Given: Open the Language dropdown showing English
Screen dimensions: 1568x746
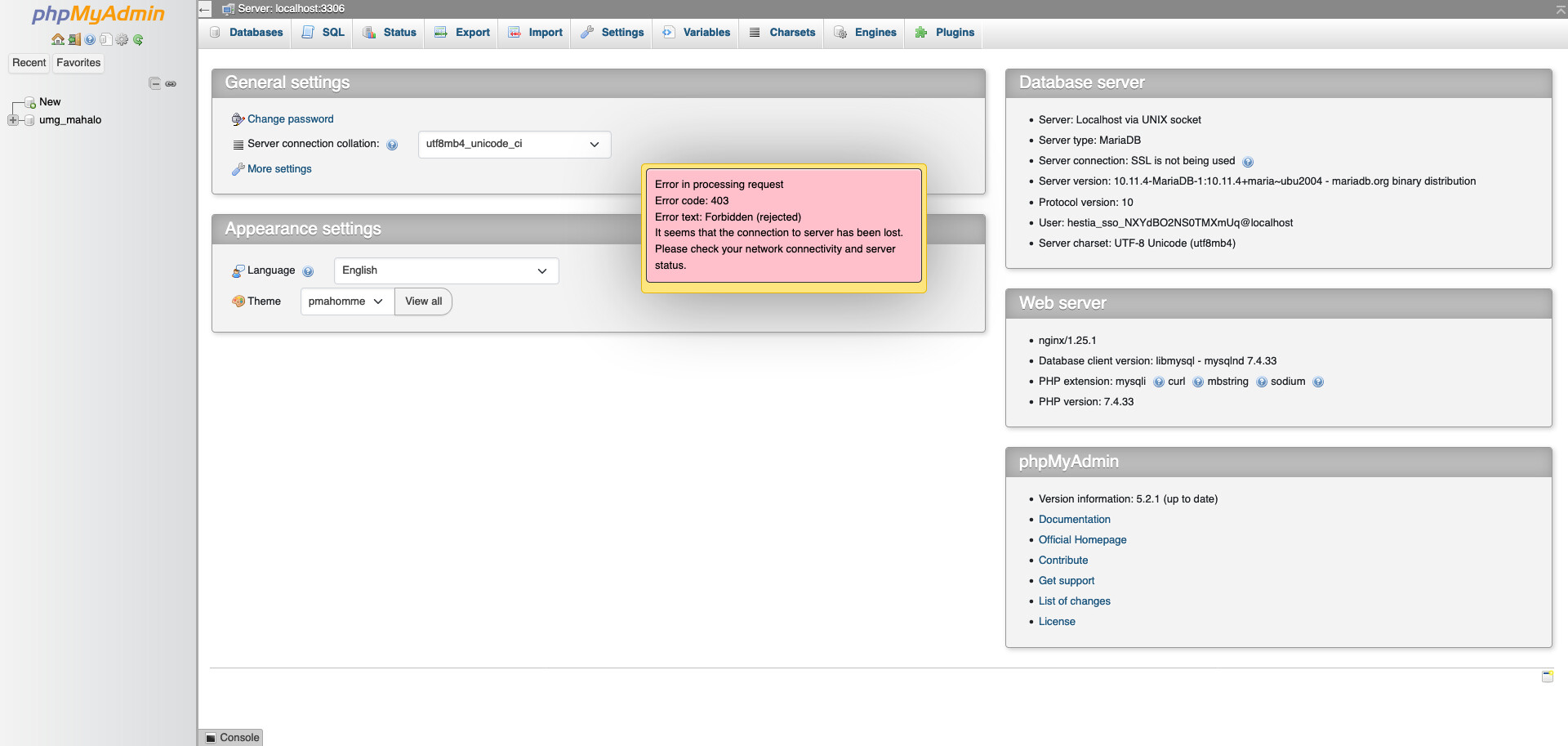Looking at the screenshot, I should (446, 271).
